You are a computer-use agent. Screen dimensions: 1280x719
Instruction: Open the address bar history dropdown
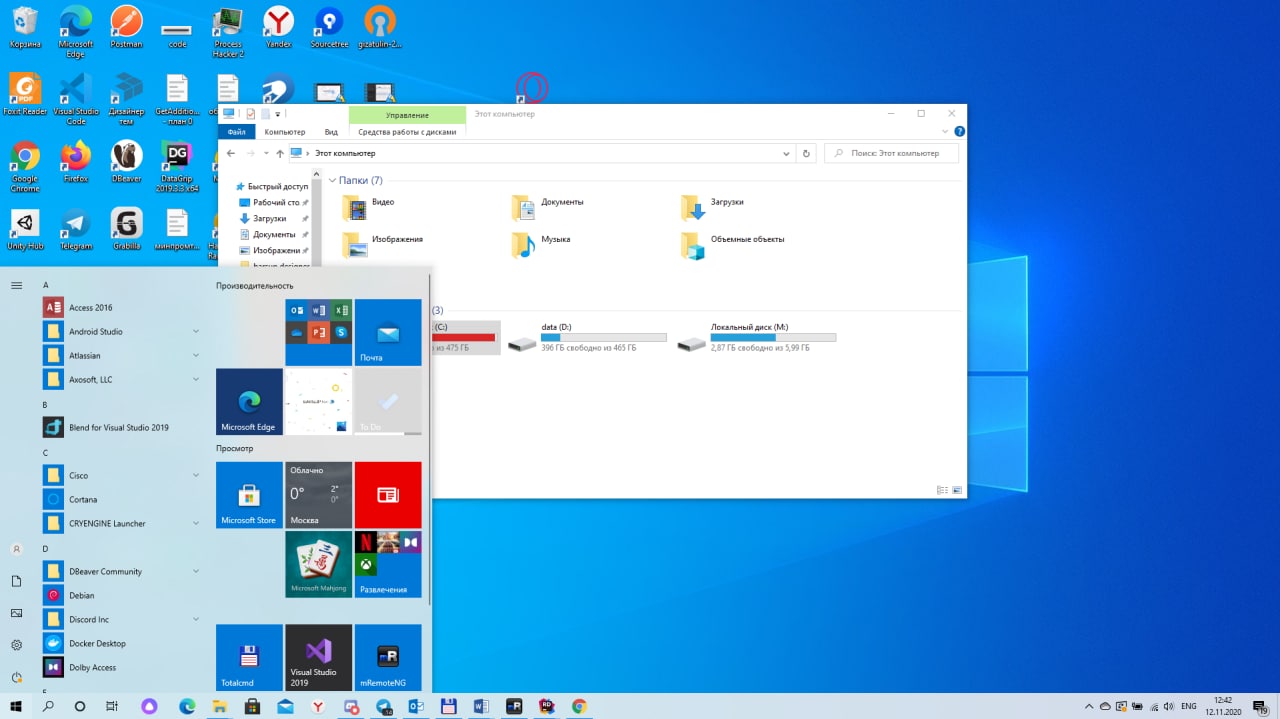(787, 153)
